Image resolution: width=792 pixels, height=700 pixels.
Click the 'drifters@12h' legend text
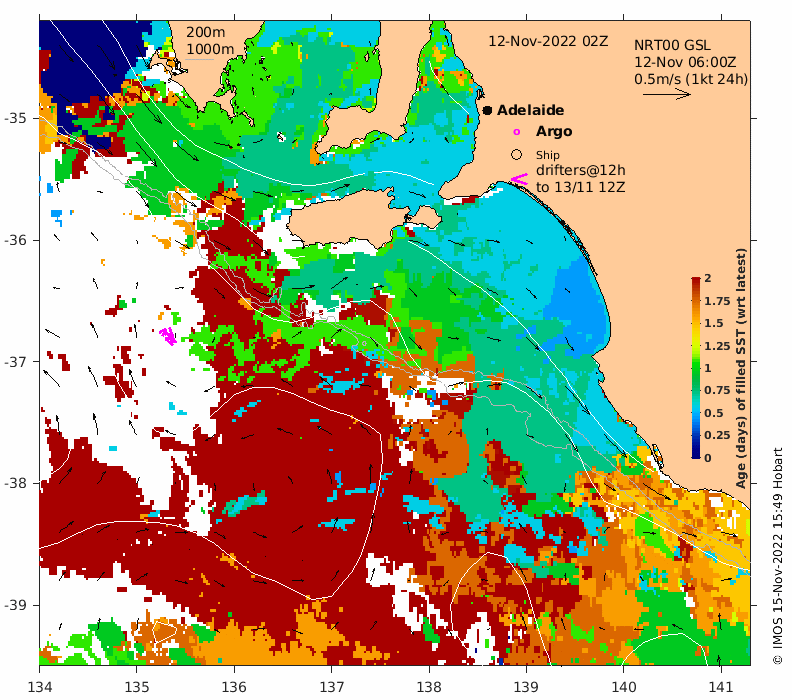click(580, 171)
